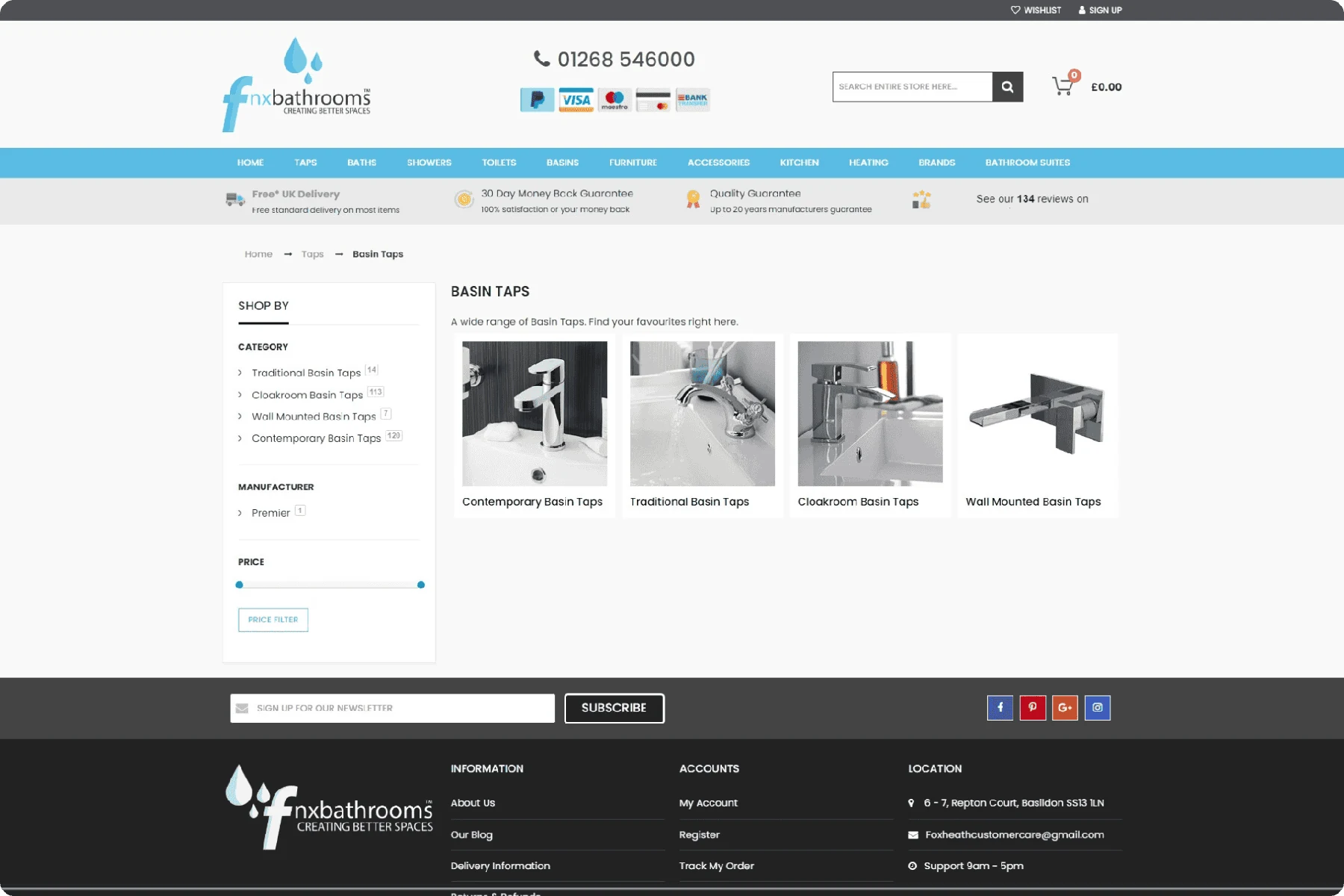Click the search magnifier button
This screenshot has height=896, width=1344.
1007,87
